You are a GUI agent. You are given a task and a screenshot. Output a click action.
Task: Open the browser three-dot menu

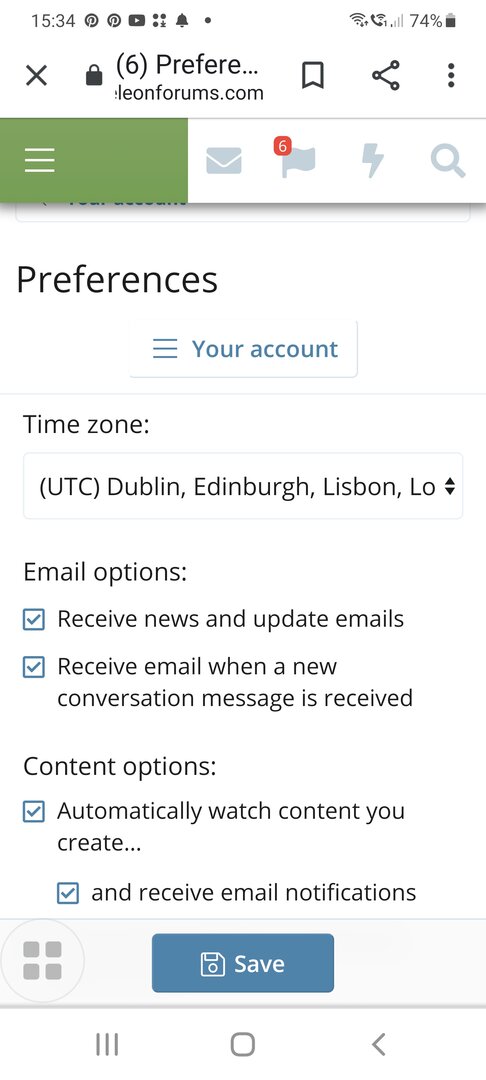tap(451, 75)
